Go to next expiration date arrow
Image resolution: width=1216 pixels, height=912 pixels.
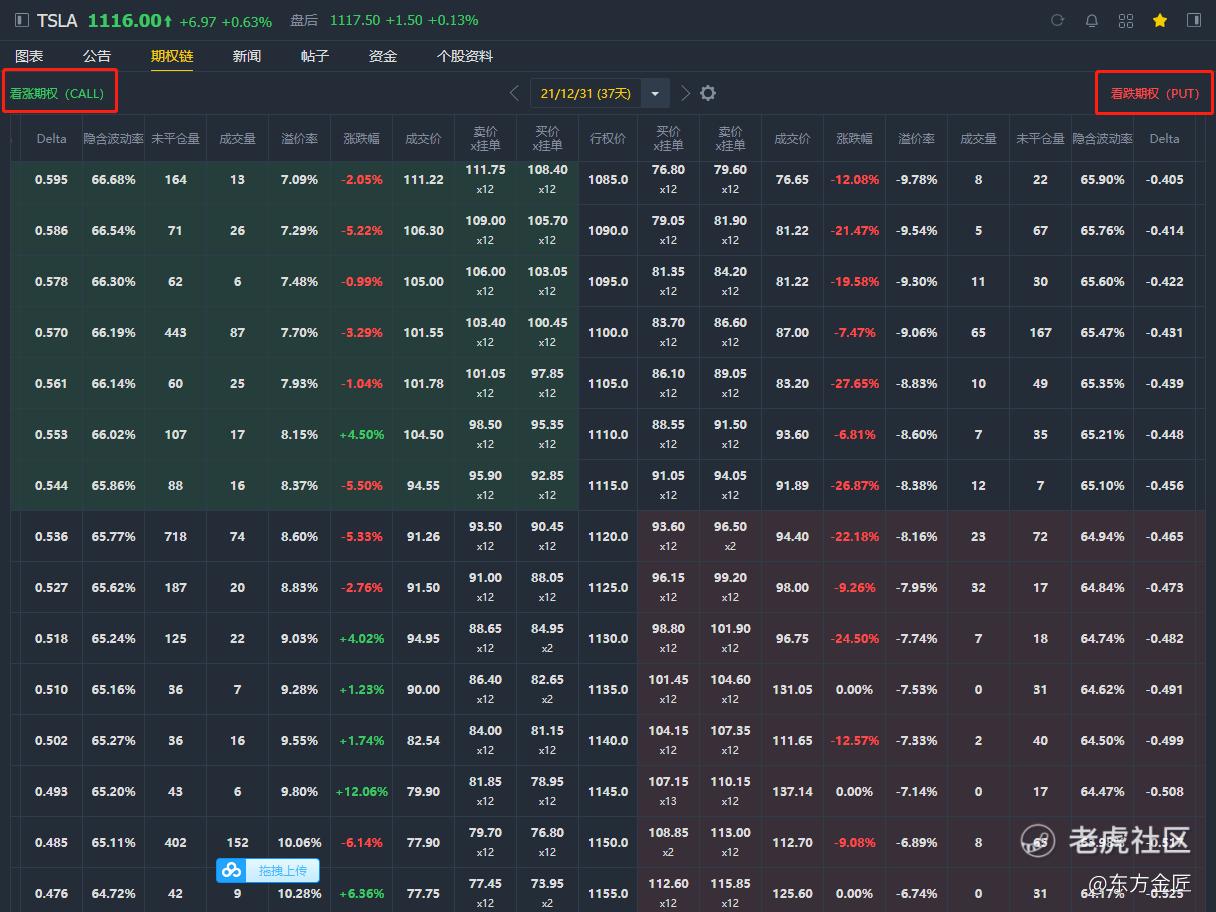tap(685, 93)
